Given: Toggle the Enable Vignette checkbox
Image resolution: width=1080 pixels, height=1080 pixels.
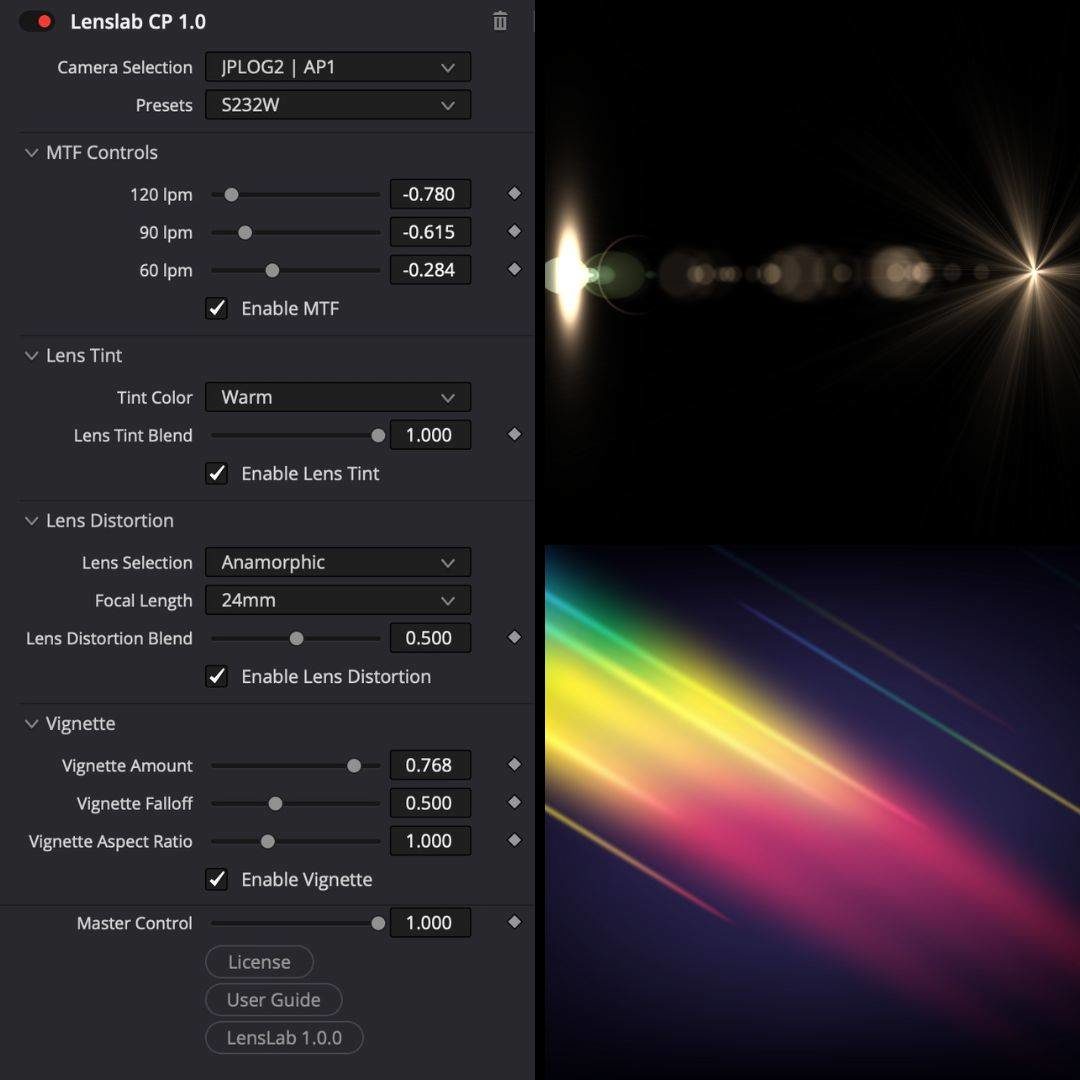Looking at the screenshot, I should tap(217, 880).
